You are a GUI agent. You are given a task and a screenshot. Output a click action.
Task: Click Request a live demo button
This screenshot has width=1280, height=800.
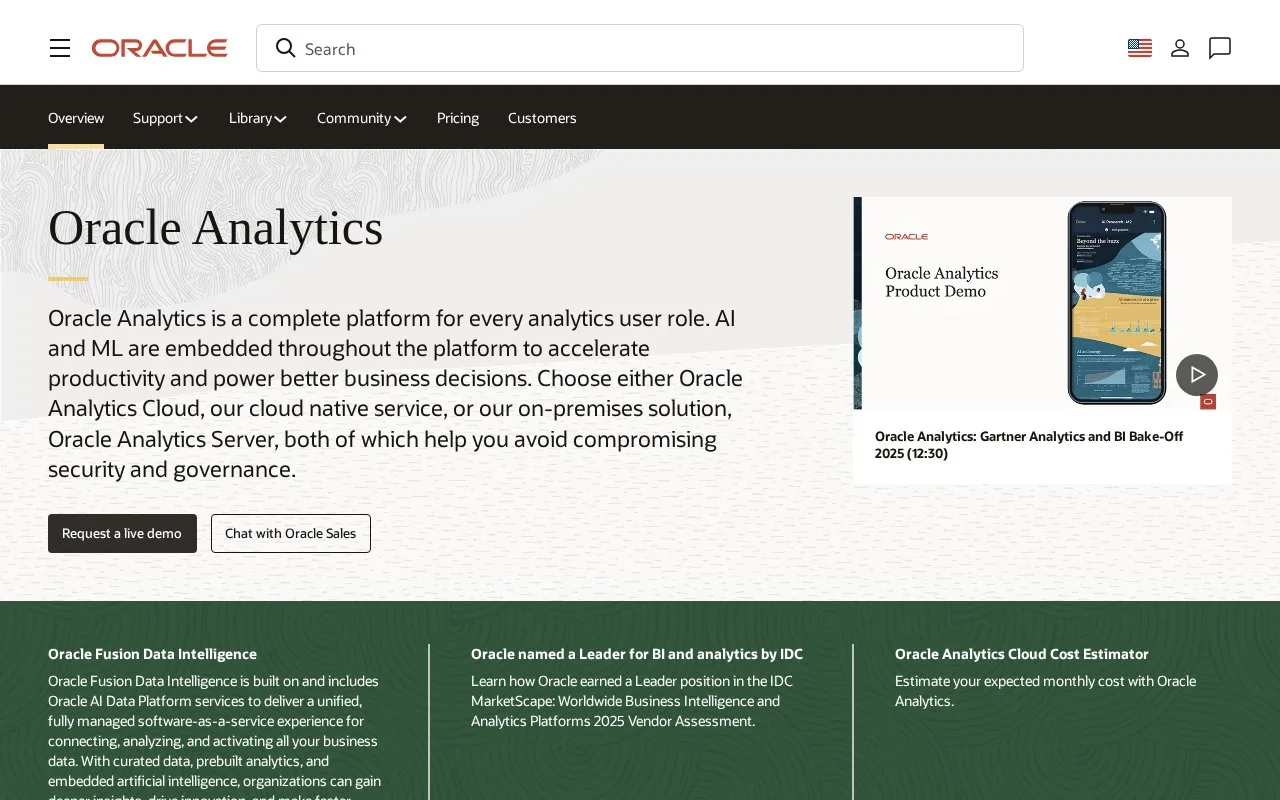pyautogui.click(x=122, y=533)
